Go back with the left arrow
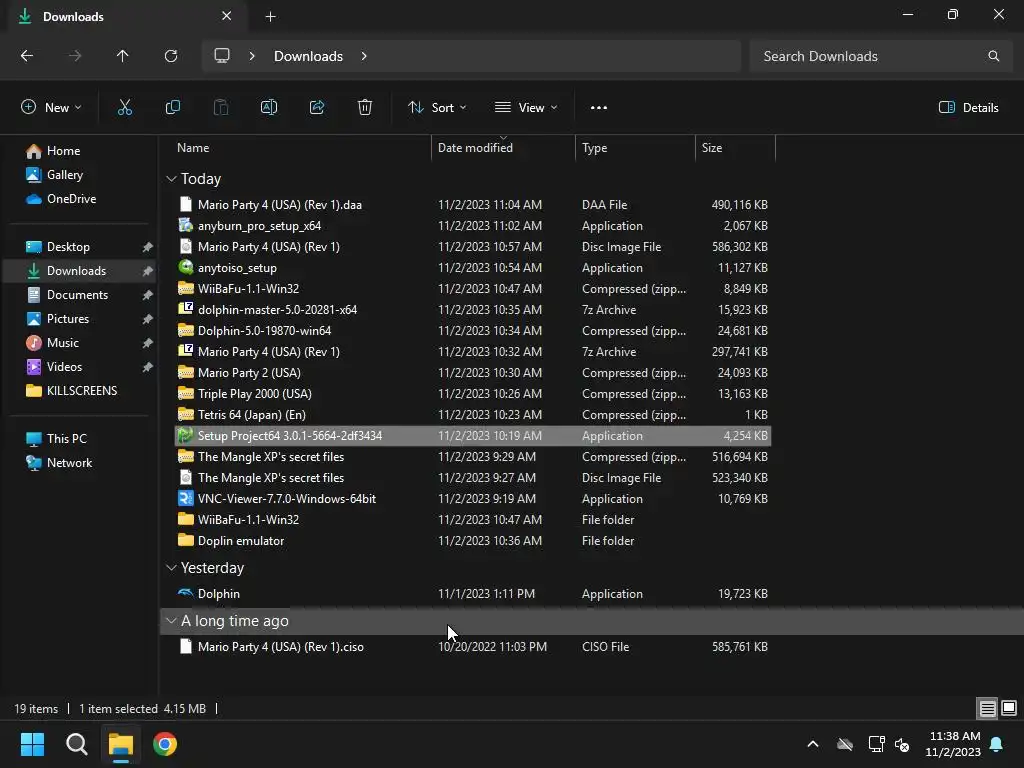The height and width of the screenshot is (768, 1024). point(27,56)
